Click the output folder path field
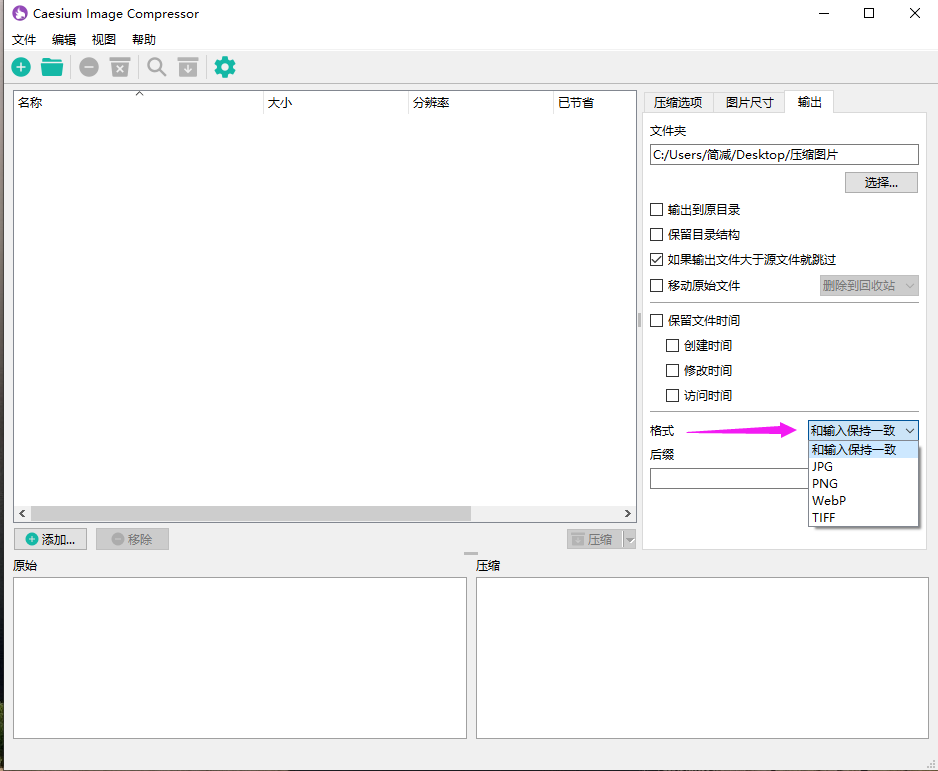Image resolution: width=938 pixels, height=771 pixels. coord(783,155)
